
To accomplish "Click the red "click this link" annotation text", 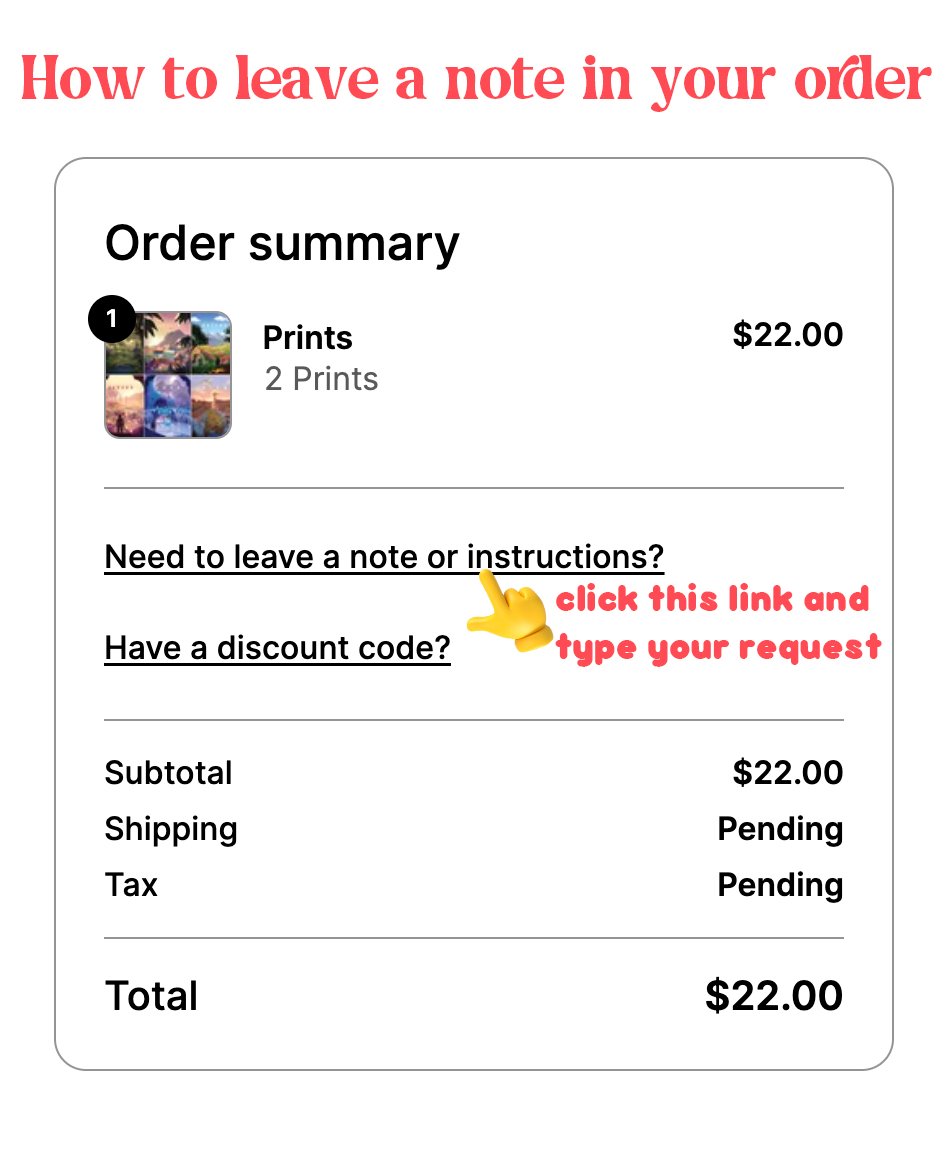I will coord(712,600).
